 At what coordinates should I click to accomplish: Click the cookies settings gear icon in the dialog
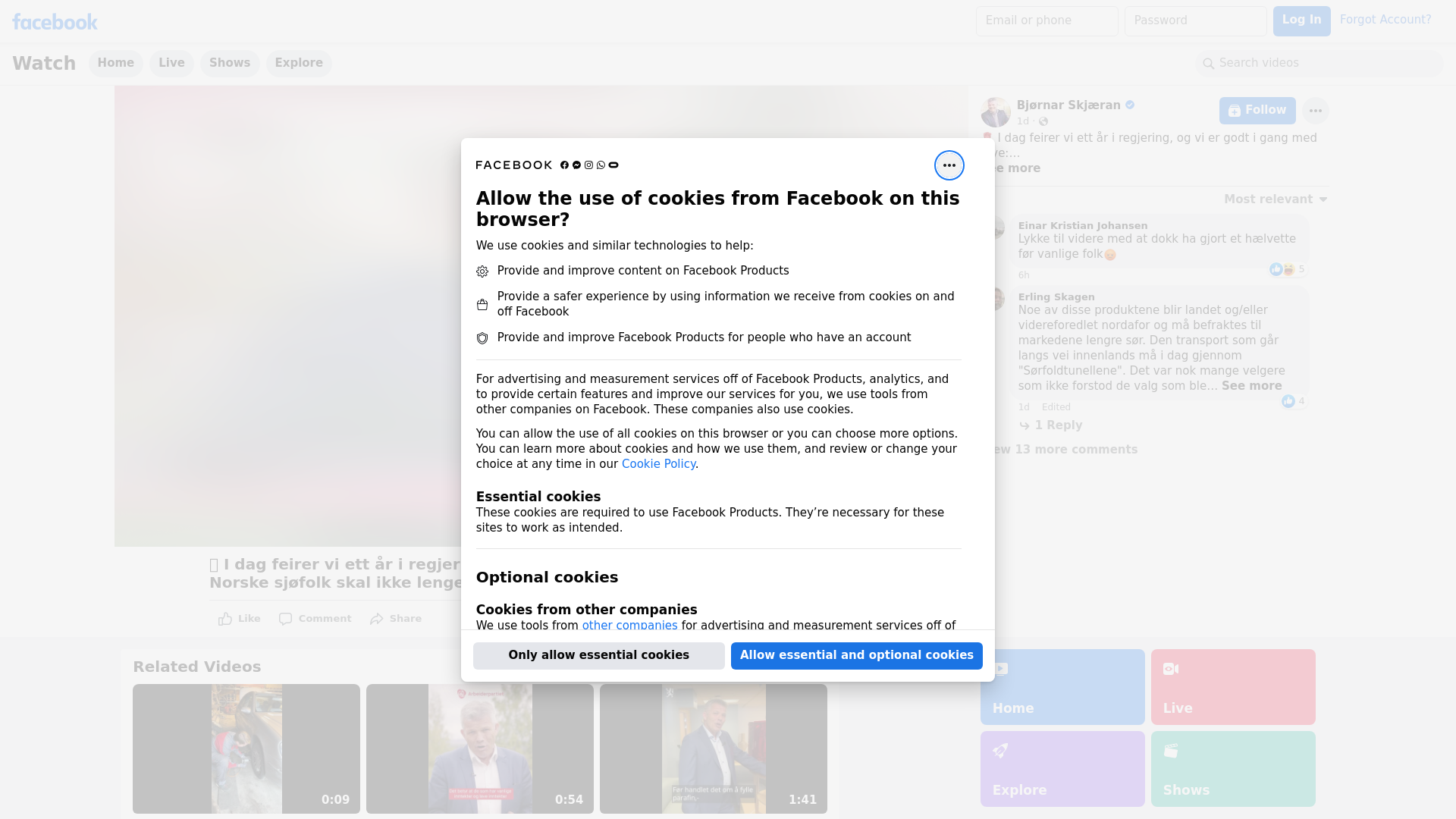click(482, 271)
